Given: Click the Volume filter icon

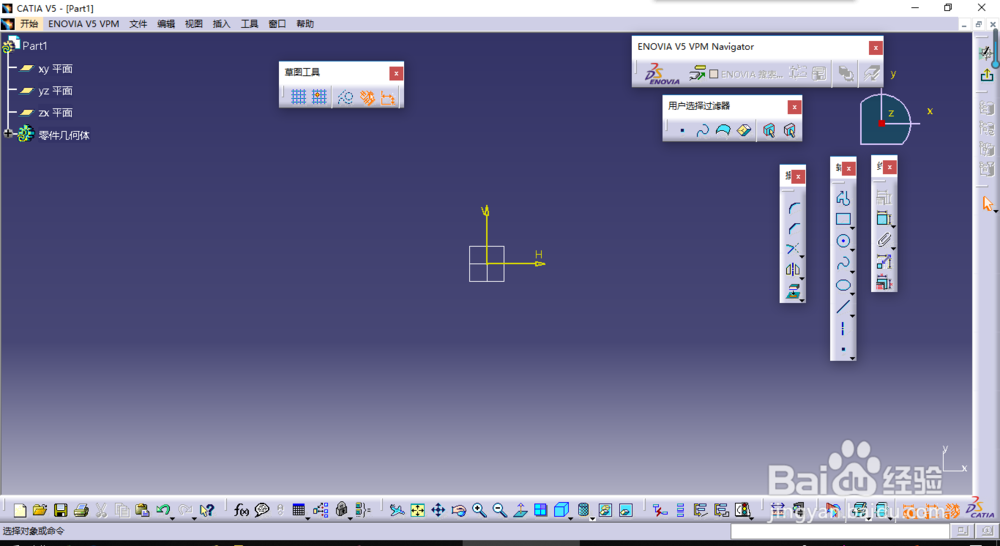Looking at the screenshot, I should point(744,131).
